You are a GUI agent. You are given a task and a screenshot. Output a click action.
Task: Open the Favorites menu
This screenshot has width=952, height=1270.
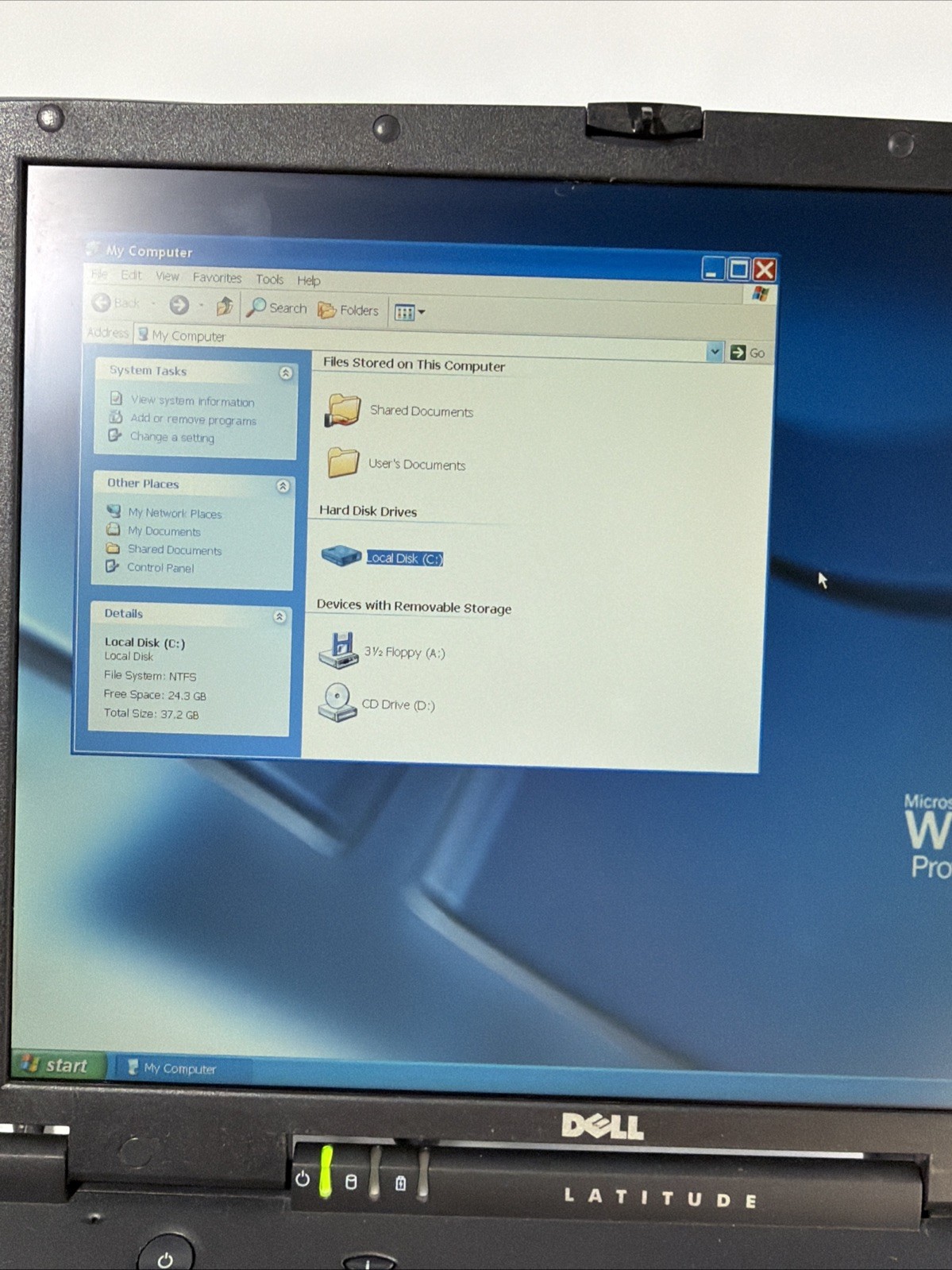217,278
